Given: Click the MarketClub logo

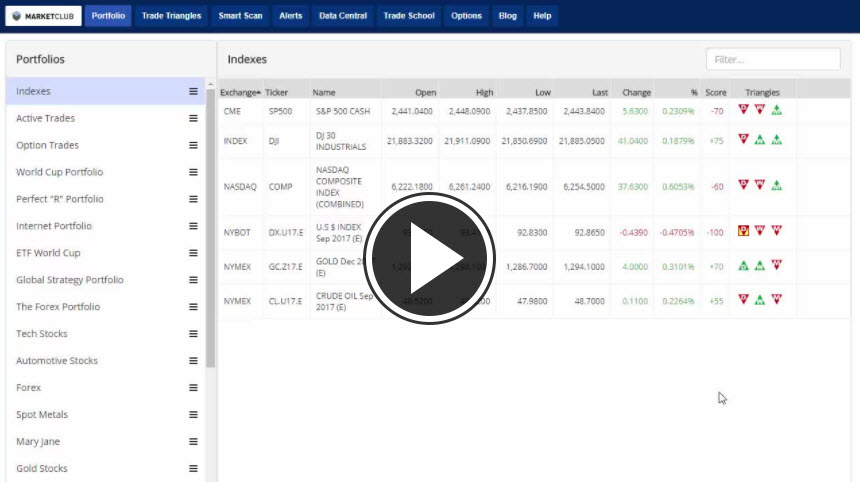Looking at the screenshot, I should tap(43, 16).
